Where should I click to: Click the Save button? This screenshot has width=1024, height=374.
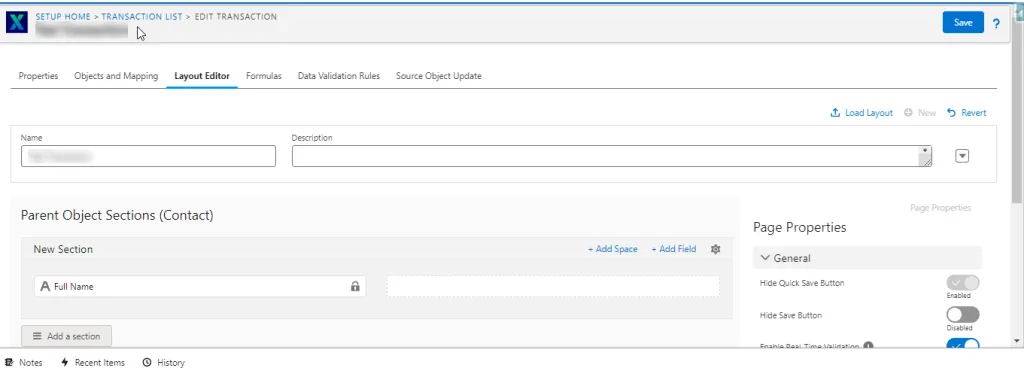963,22
